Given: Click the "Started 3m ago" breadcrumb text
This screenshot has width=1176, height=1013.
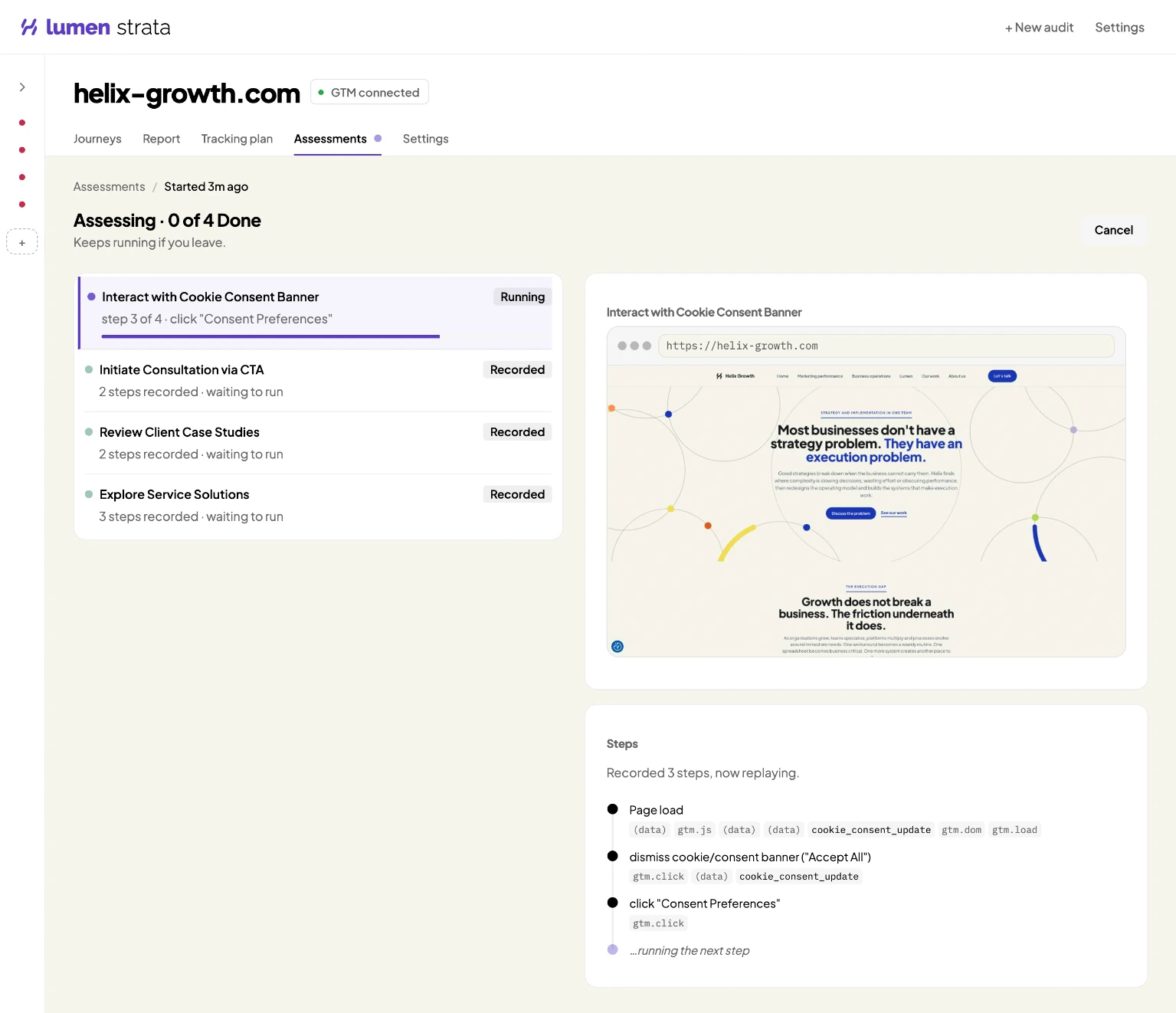Looking at the screenshot, I should (x=206, y=187).
